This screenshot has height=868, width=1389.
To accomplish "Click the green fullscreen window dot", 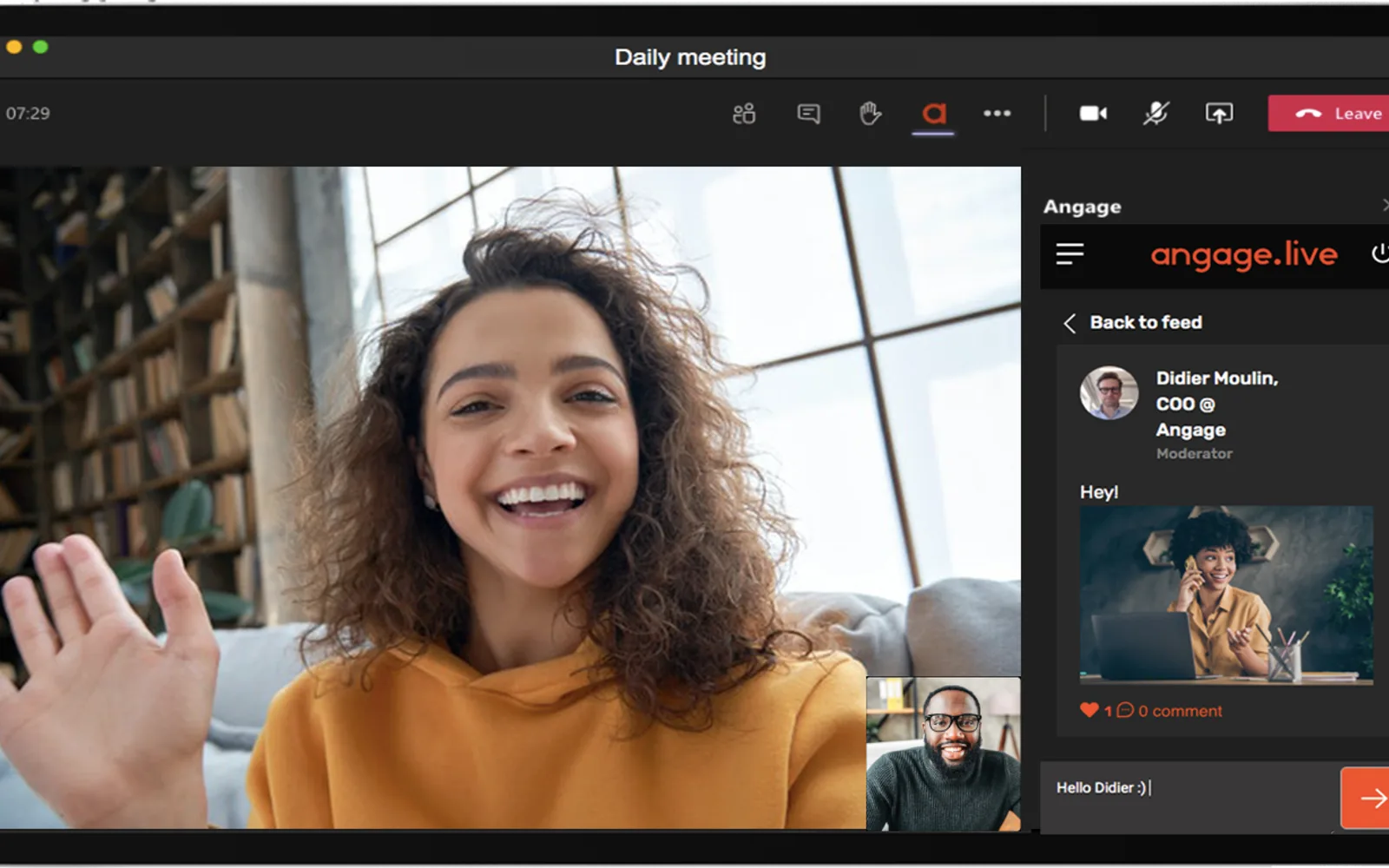I will [x=40, y=47].
